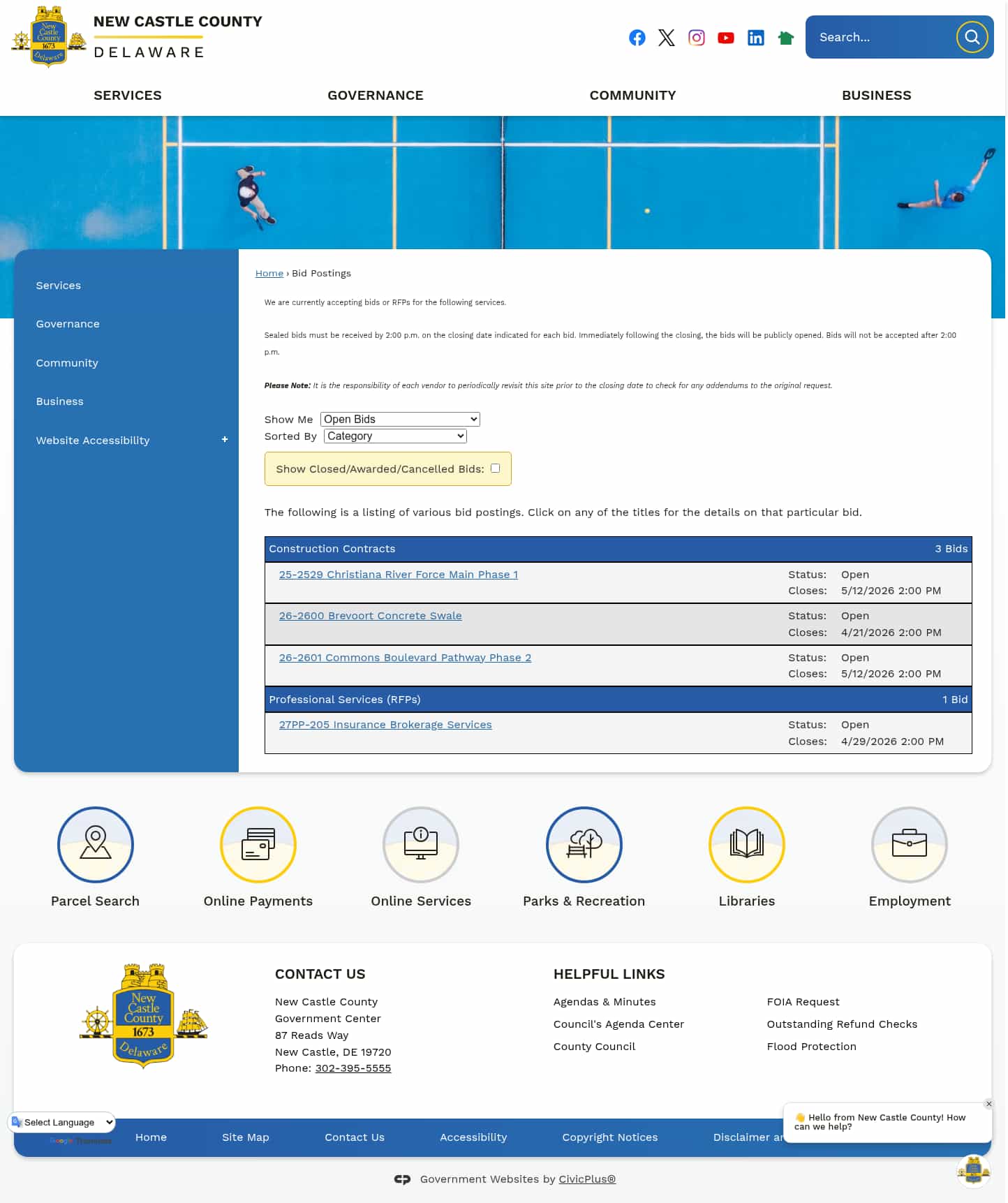Viewport: 1008px width, 1203px height.
Task: Open the Instagram social icon
Action: (x=697, y=38)
